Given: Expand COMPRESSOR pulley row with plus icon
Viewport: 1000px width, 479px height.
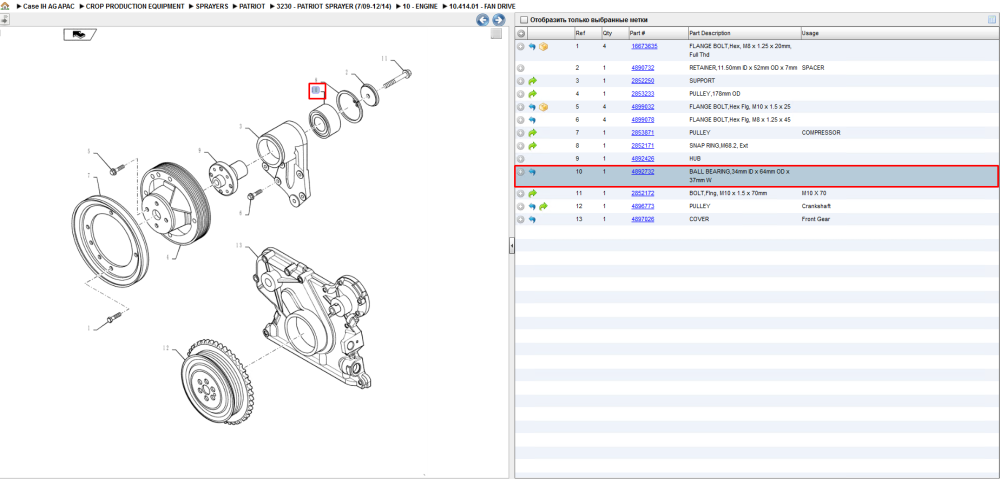Looking at the screenshot, I should (520, 133).
